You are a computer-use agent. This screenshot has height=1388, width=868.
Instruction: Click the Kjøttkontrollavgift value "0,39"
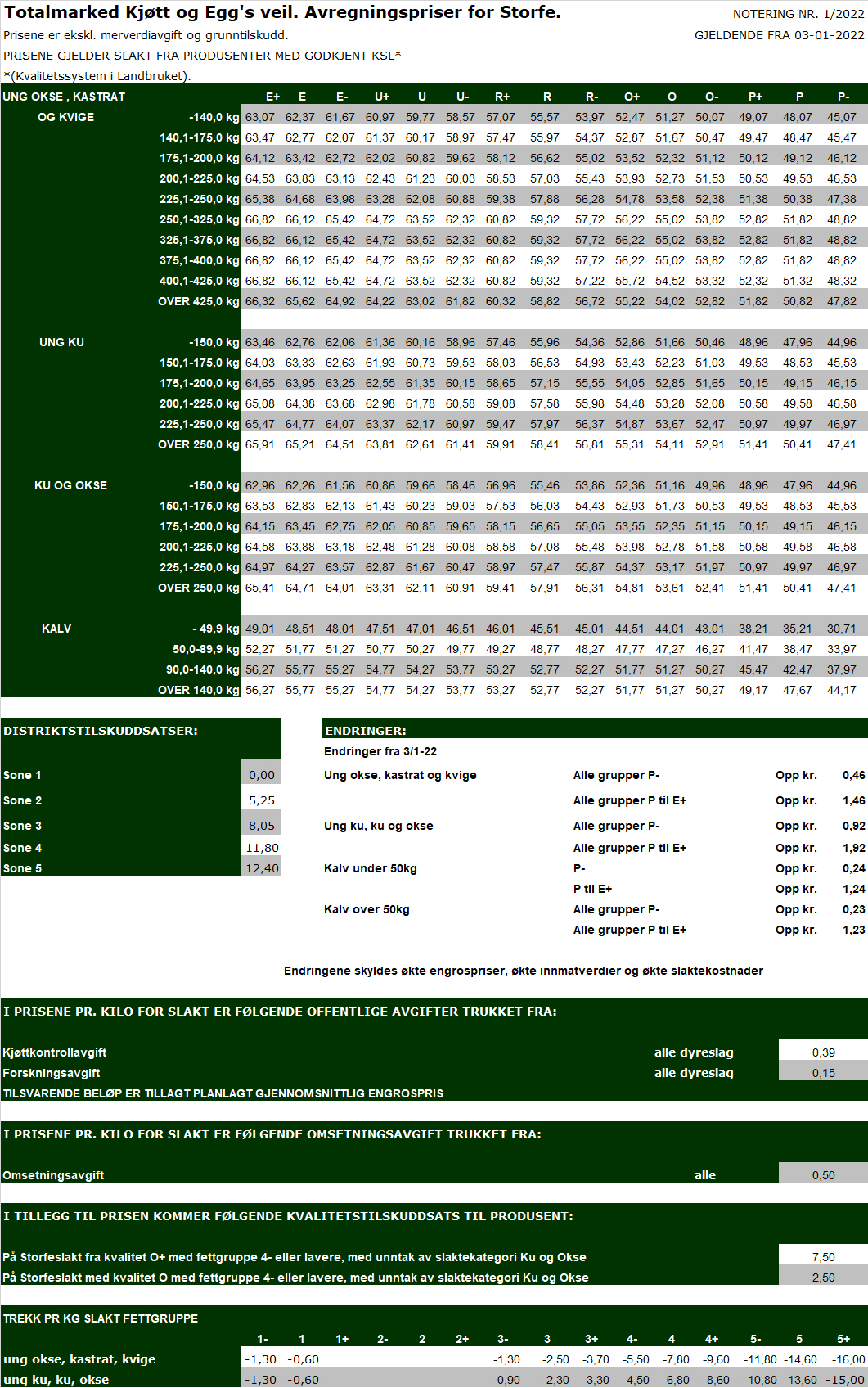[824, 1052]
